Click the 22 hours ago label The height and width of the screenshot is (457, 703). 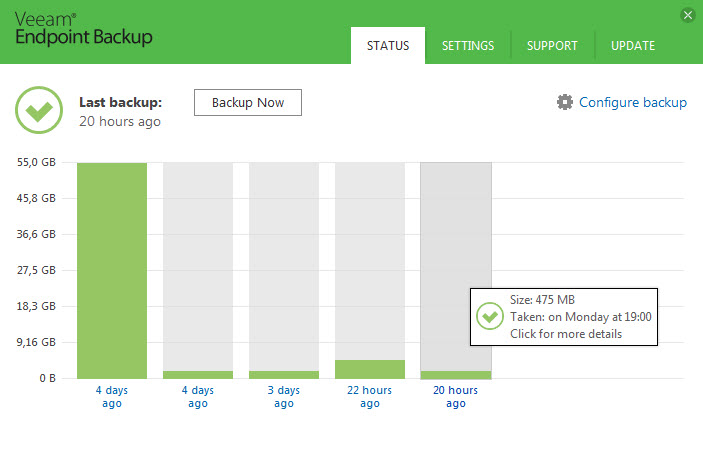click(369, 396)
